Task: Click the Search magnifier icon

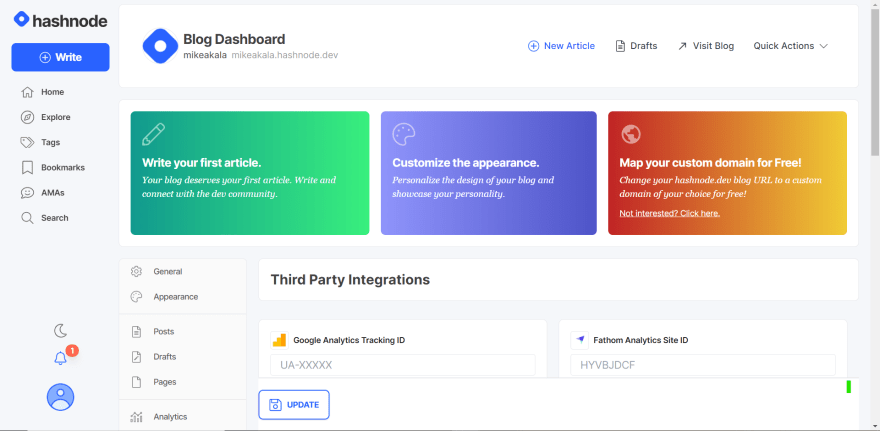Action: click(x=27, y=218)
